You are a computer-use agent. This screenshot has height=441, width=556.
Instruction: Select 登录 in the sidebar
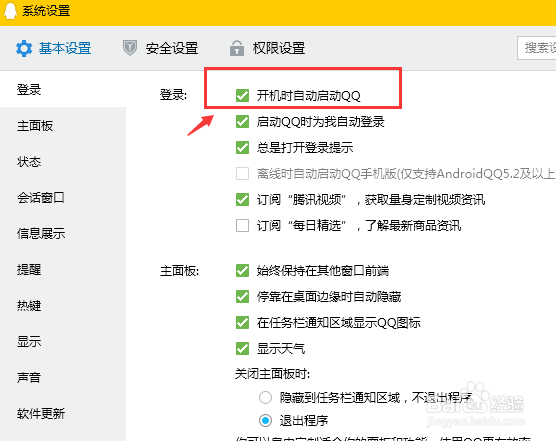tap(29, 89)
